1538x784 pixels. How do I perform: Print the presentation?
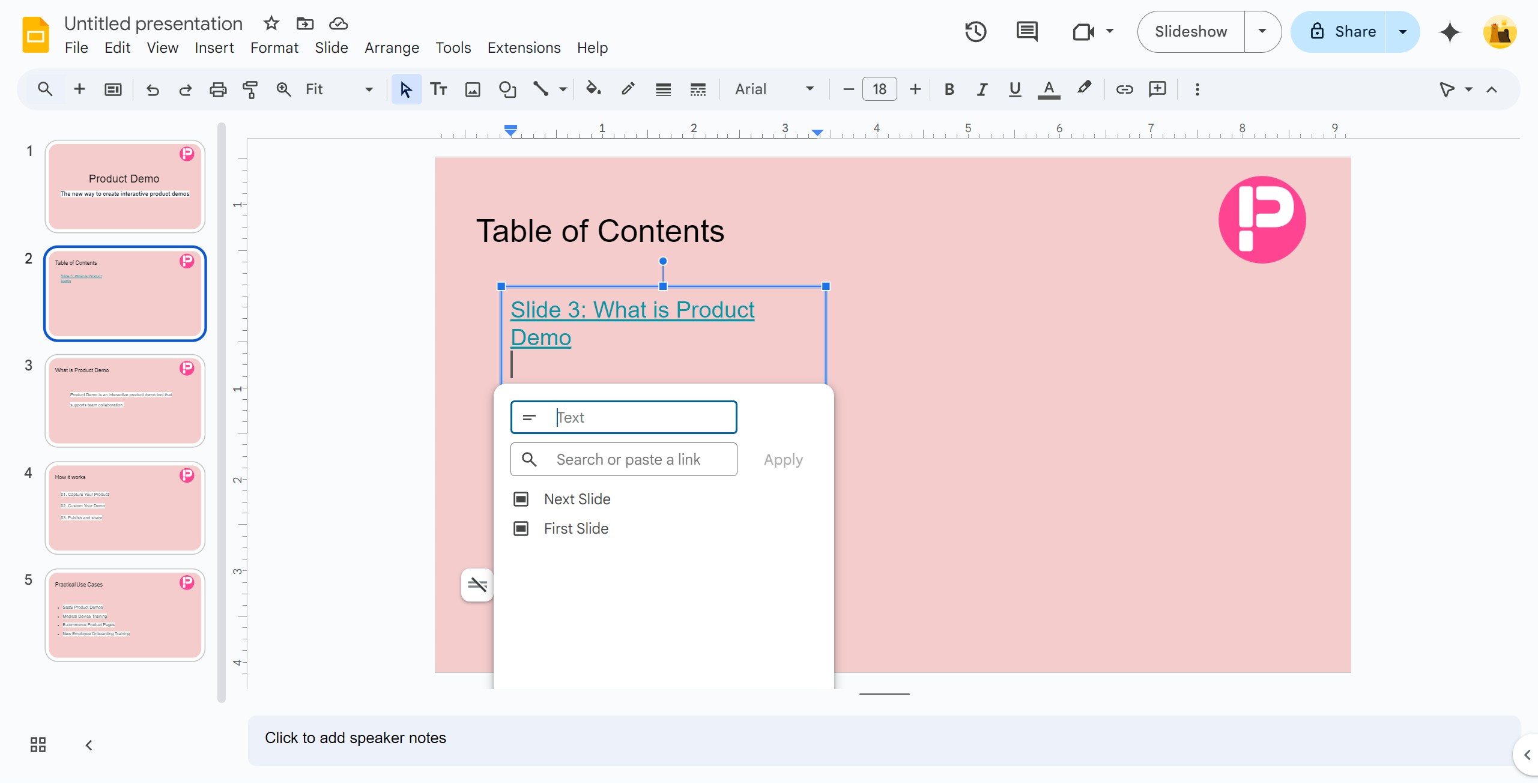[217, 89]
